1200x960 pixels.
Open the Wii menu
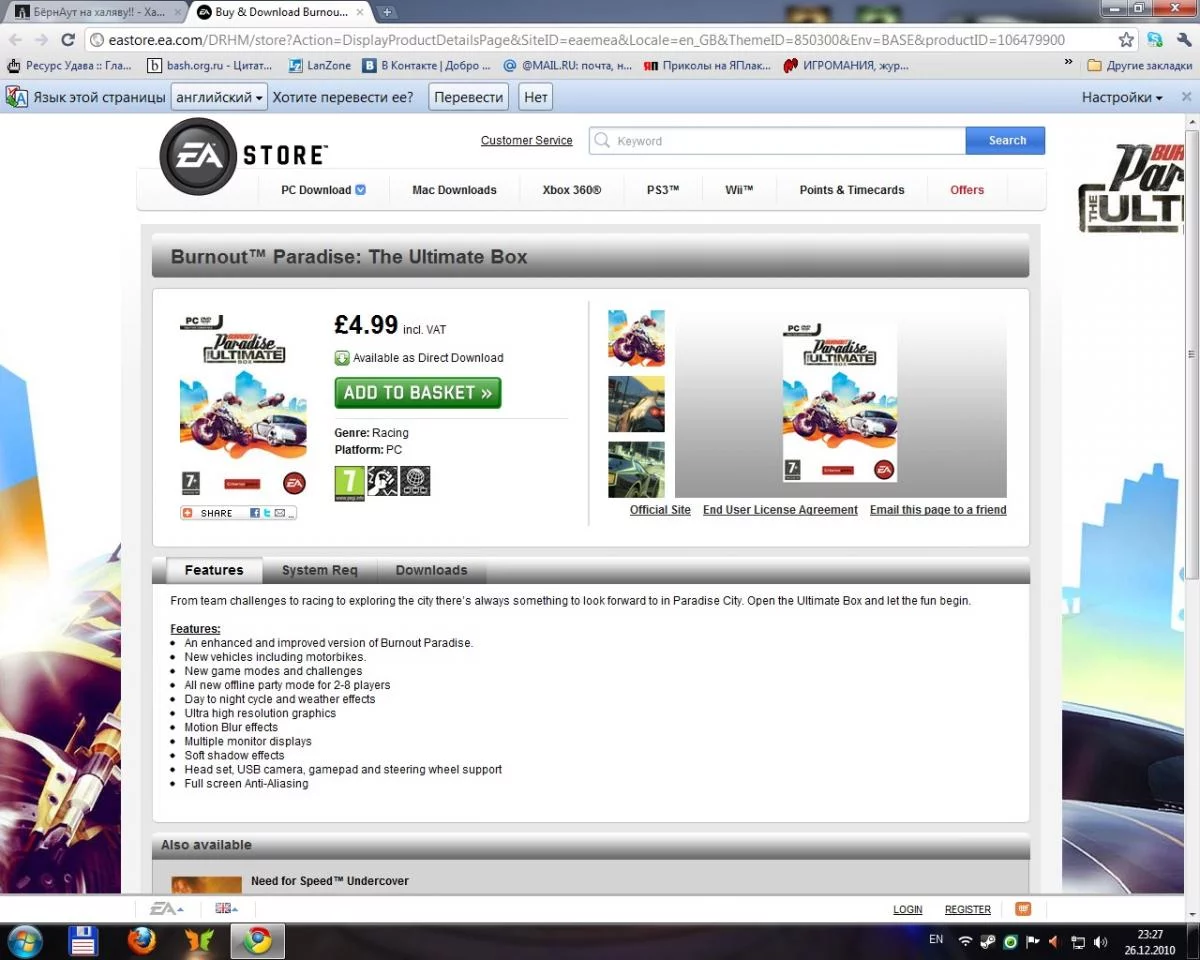coord(739,190)
